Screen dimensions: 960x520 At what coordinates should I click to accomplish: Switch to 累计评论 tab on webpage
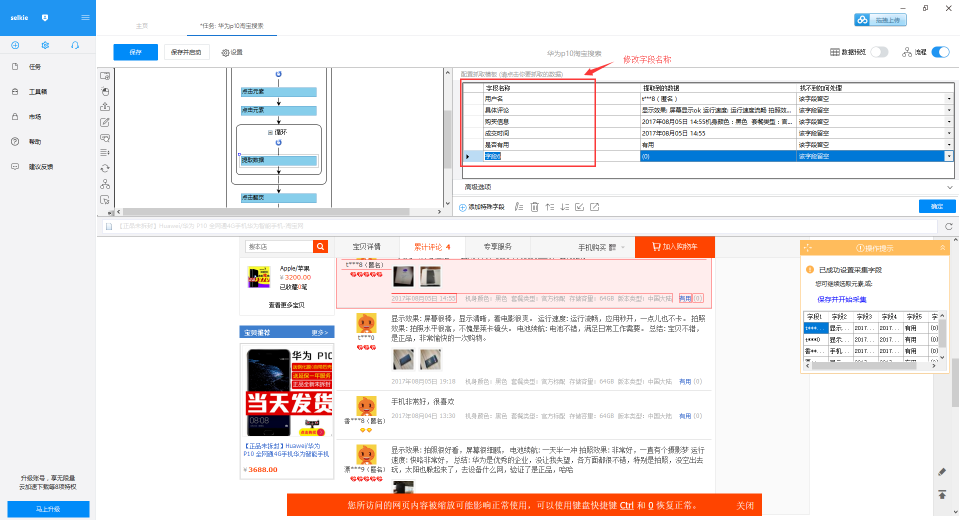click(x=432, y=247)
